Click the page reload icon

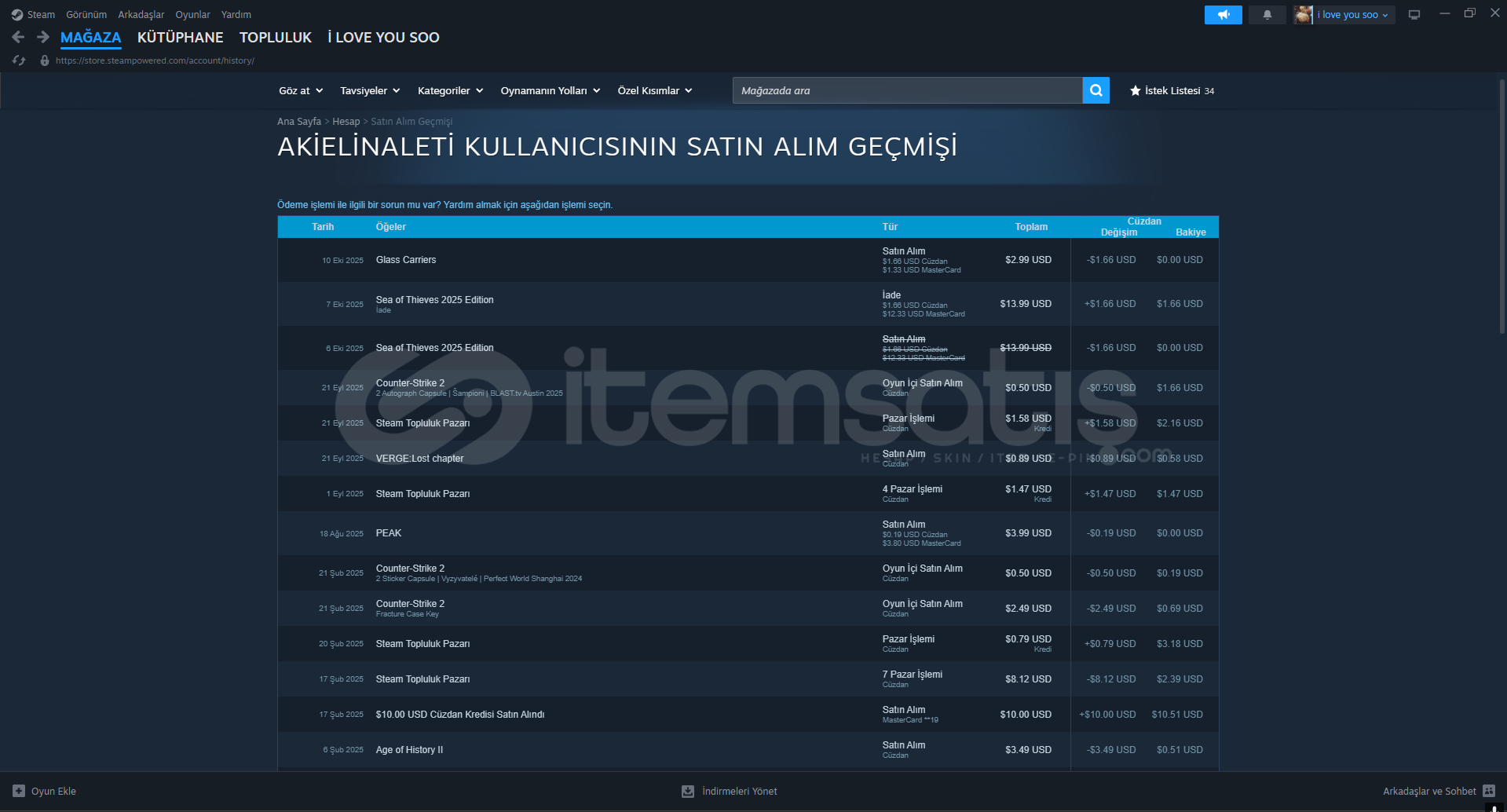click(x=19, y=60)
